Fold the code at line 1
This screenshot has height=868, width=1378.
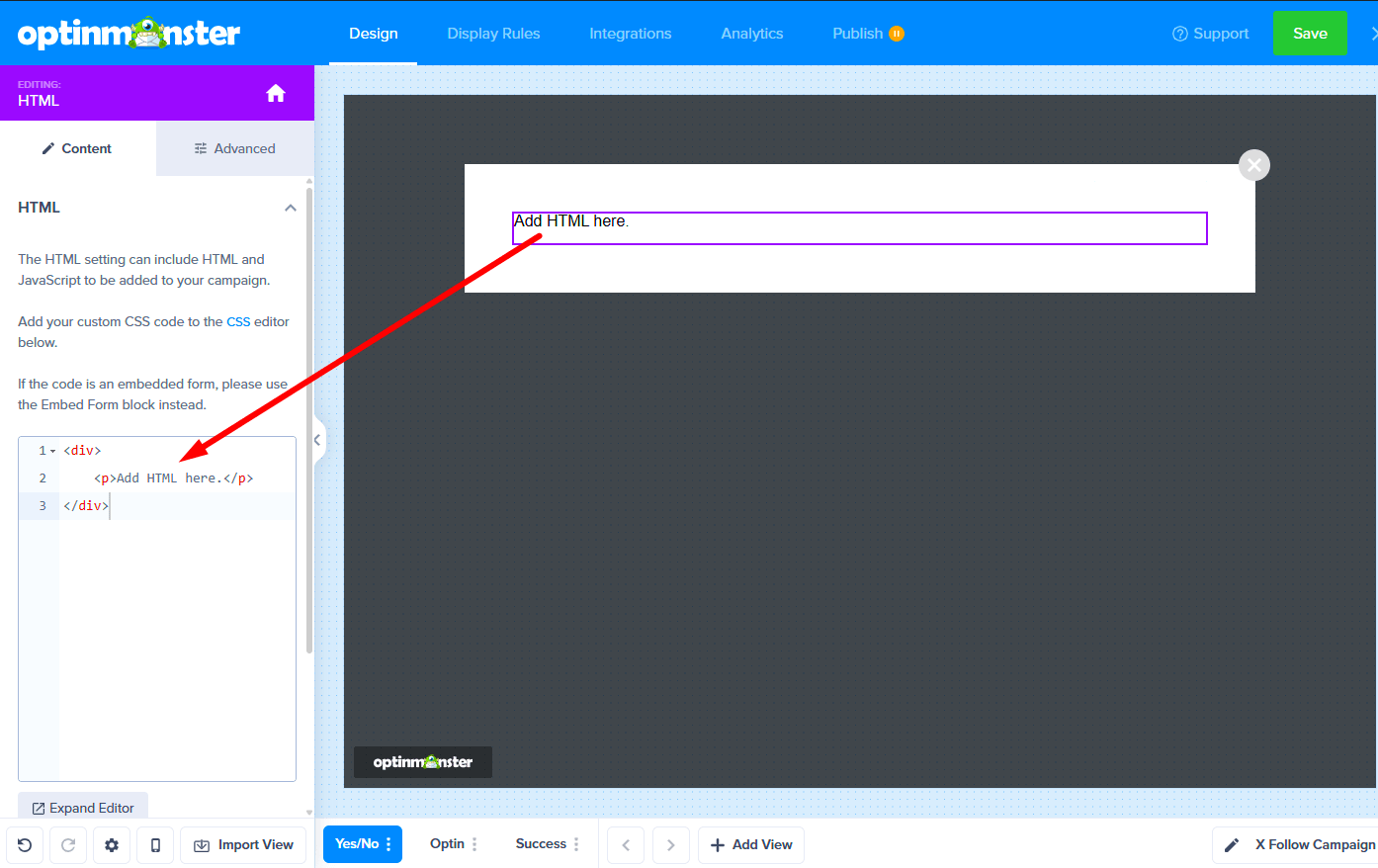coord(52,451)
